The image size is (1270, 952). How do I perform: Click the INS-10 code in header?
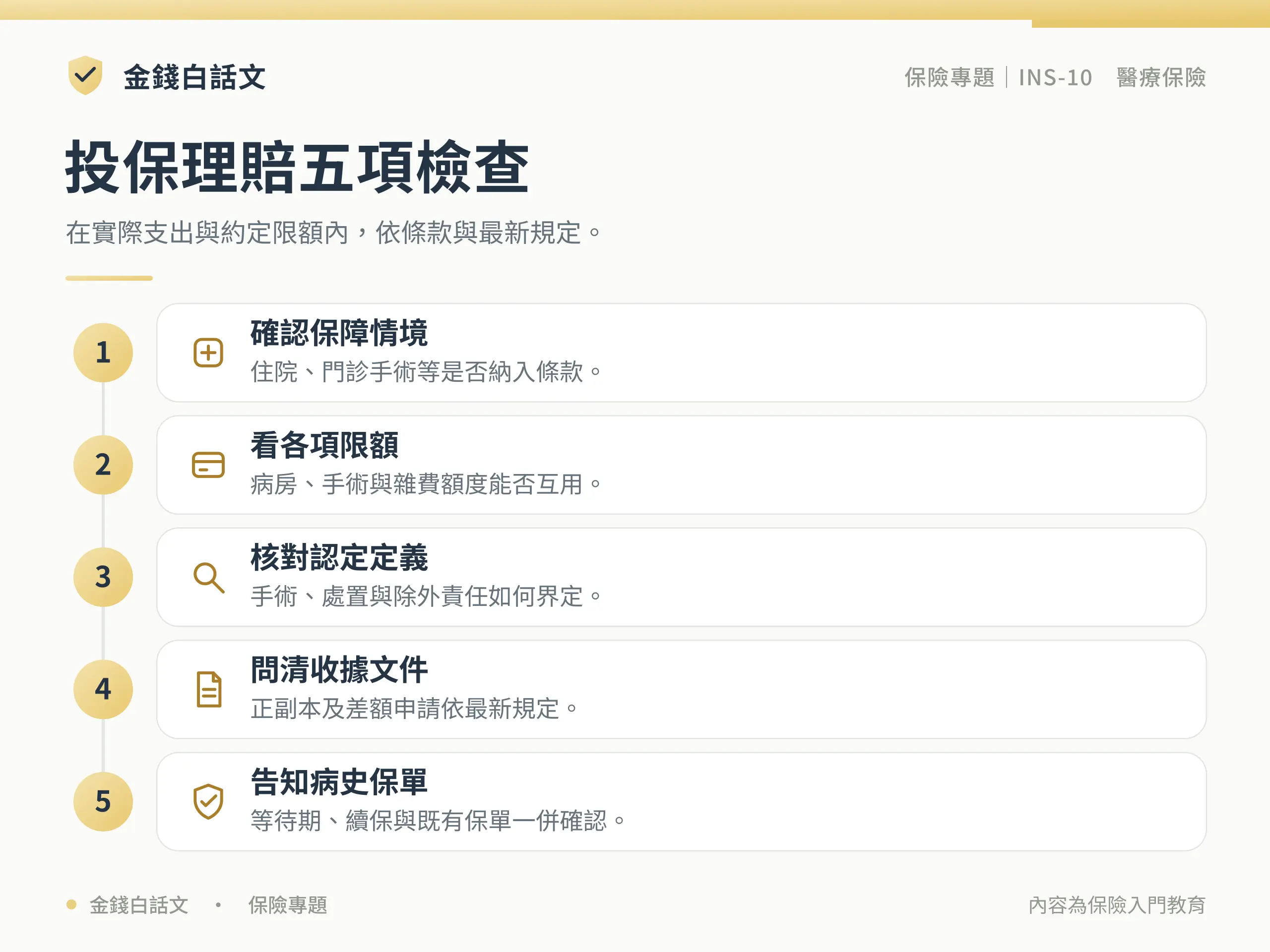[x=1055, y=78]
